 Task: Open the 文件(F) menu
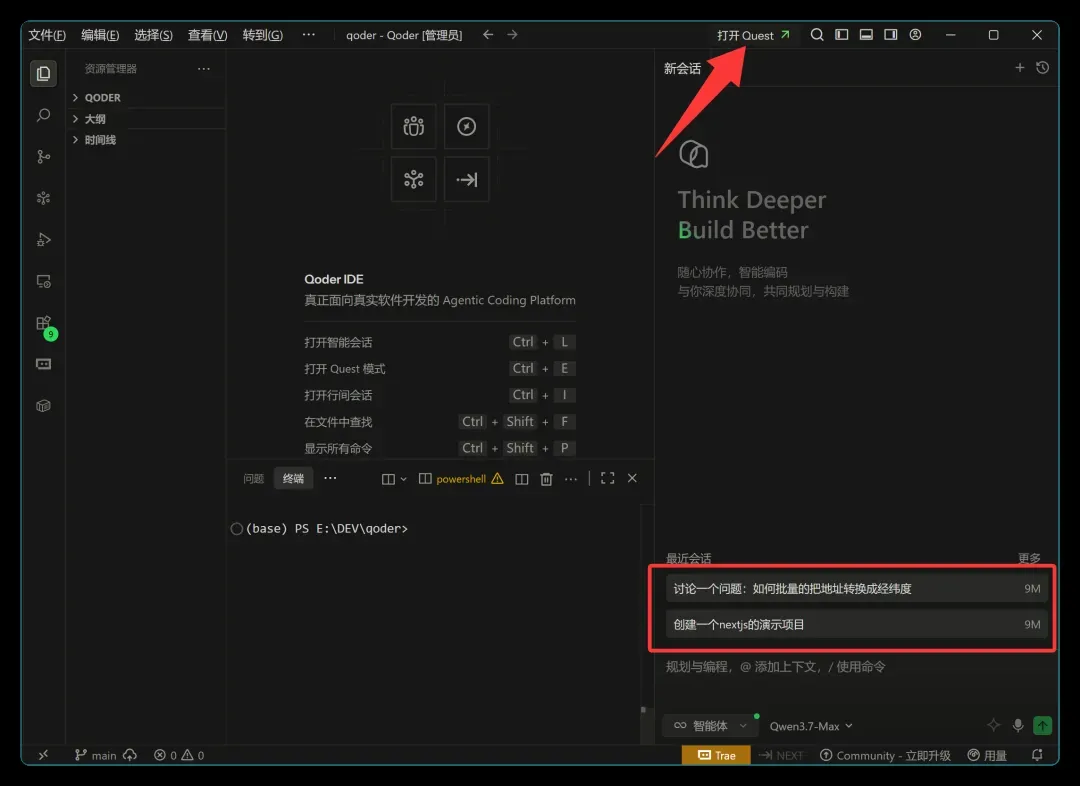click(47, 35)
